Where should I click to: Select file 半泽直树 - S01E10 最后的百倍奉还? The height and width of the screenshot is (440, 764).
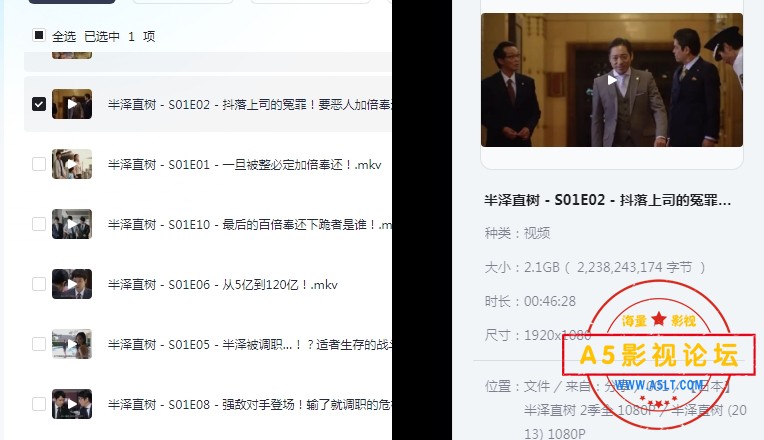[x=249, y=224]
